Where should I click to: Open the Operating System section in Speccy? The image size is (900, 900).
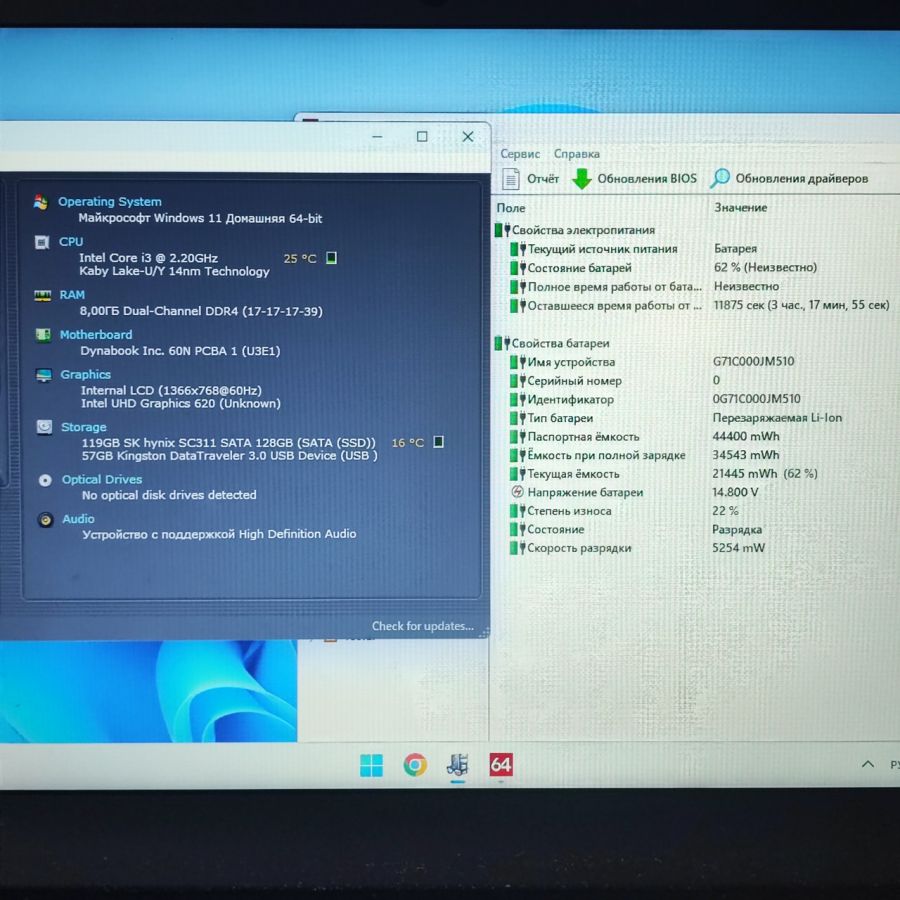coord(109,202)
